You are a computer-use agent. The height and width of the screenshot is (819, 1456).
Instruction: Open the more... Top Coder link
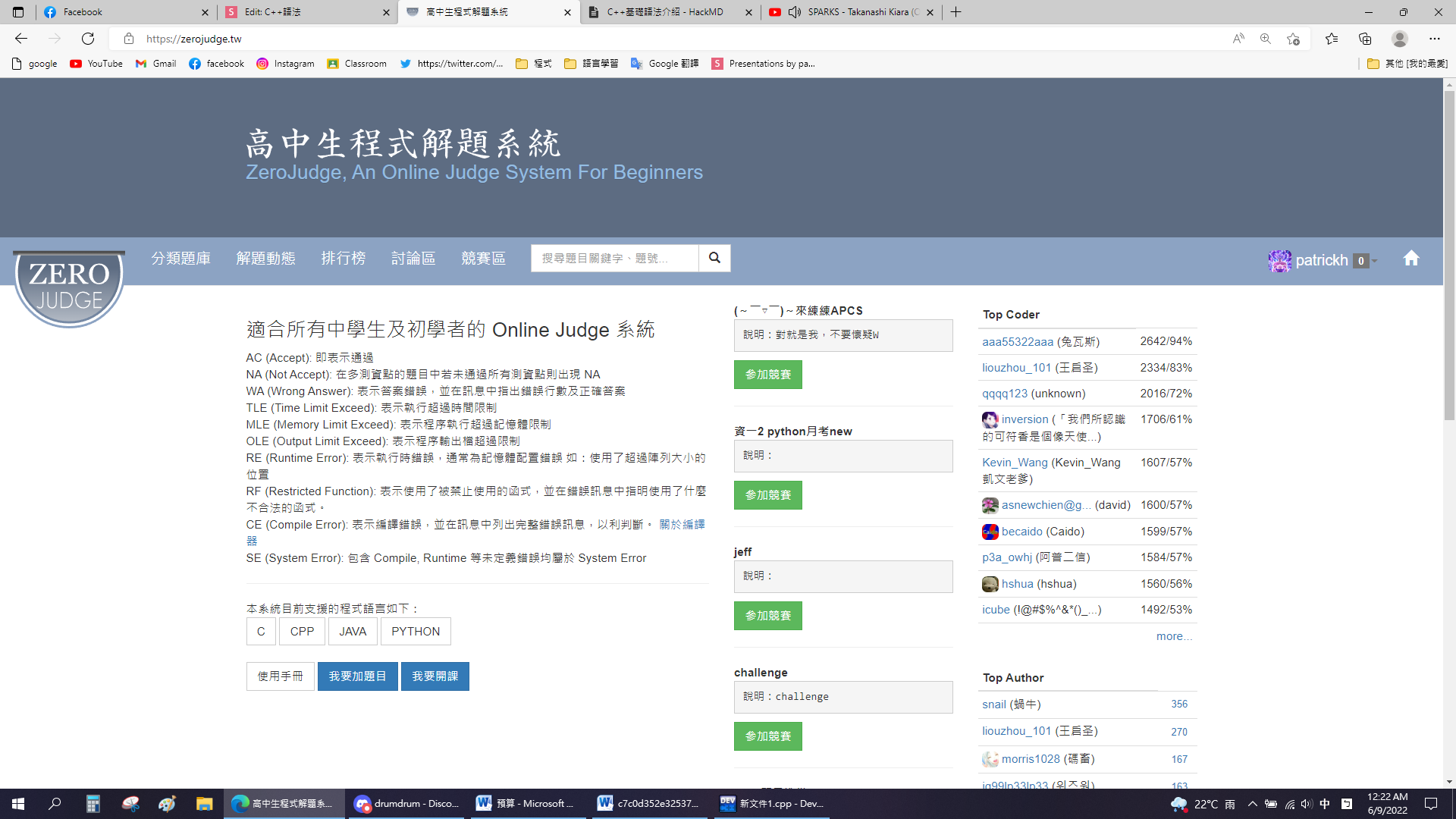pyautogui.click(x=1173, y=636)
